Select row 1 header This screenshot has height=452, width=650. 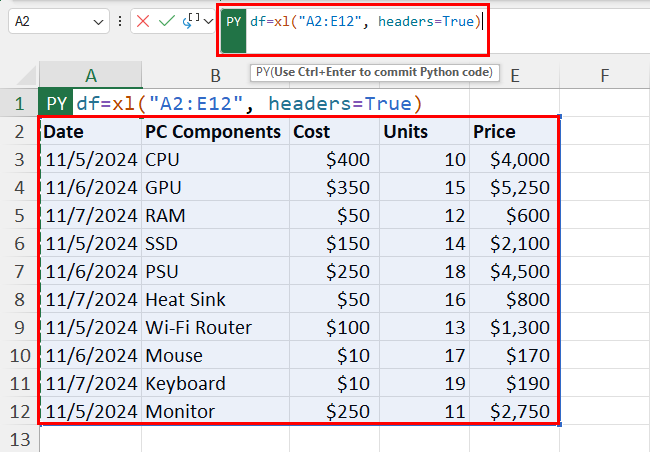tap(19, 103)
